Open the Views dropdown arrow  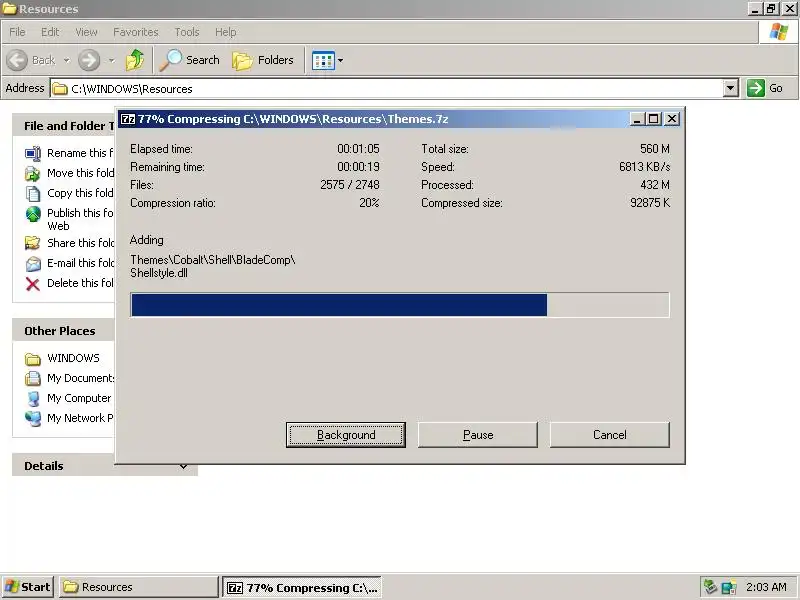click(340, 61)
